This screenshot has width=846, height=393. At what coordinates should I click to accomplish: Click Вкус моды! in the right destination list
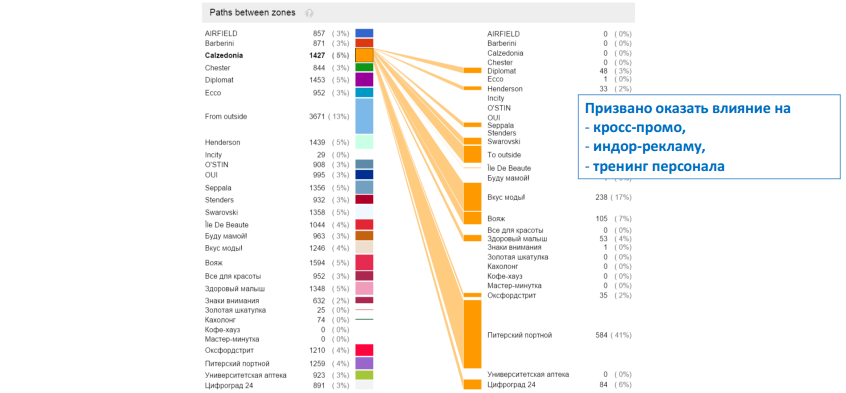pos(506,197)
